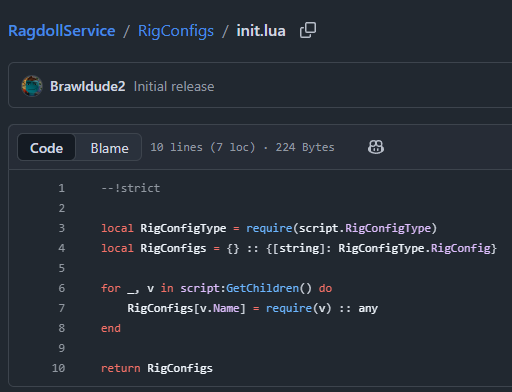Select line number 3
The height and width of the screenshot is (392, 512).
click(62, 228)
